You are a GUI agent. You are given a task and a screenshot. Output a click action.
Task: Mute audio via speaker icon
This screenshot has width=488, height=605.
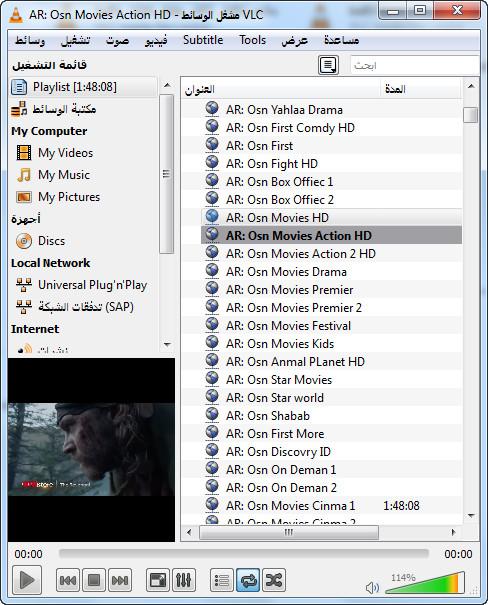pyautogui.click(x=372, y=587)
